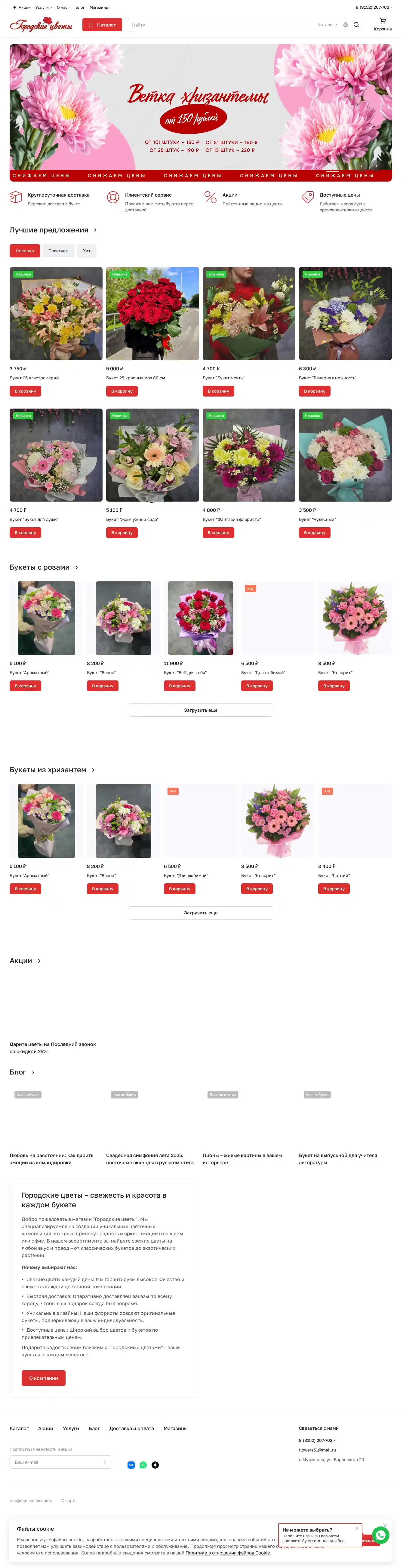Open the shopping cart icon

(387, 21)
